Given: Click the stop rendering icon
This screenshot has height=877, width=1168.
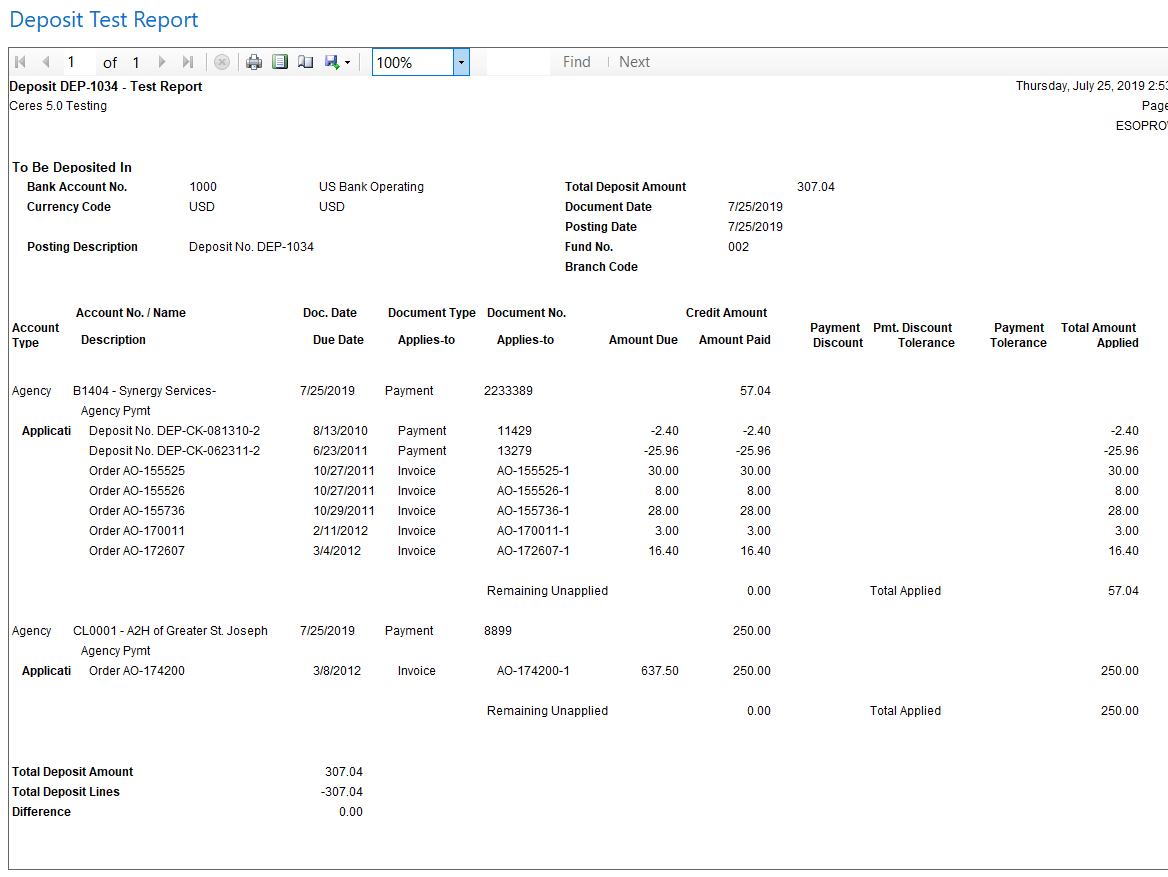Looking at the screenshot, I should pyautogui.click(x=222, y=62).
